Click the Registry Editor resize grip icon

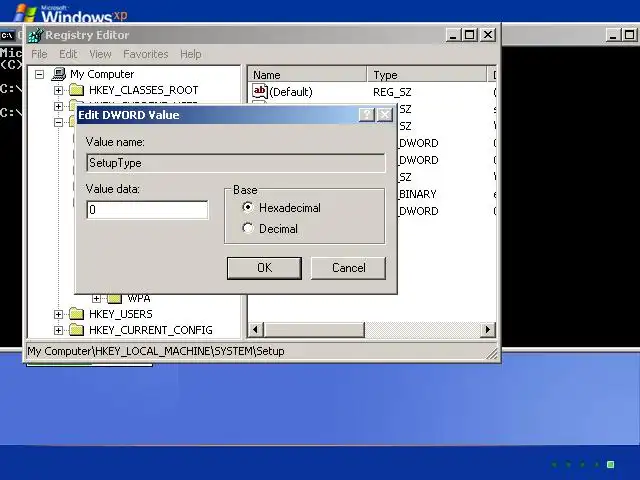(x=493, y=353)
